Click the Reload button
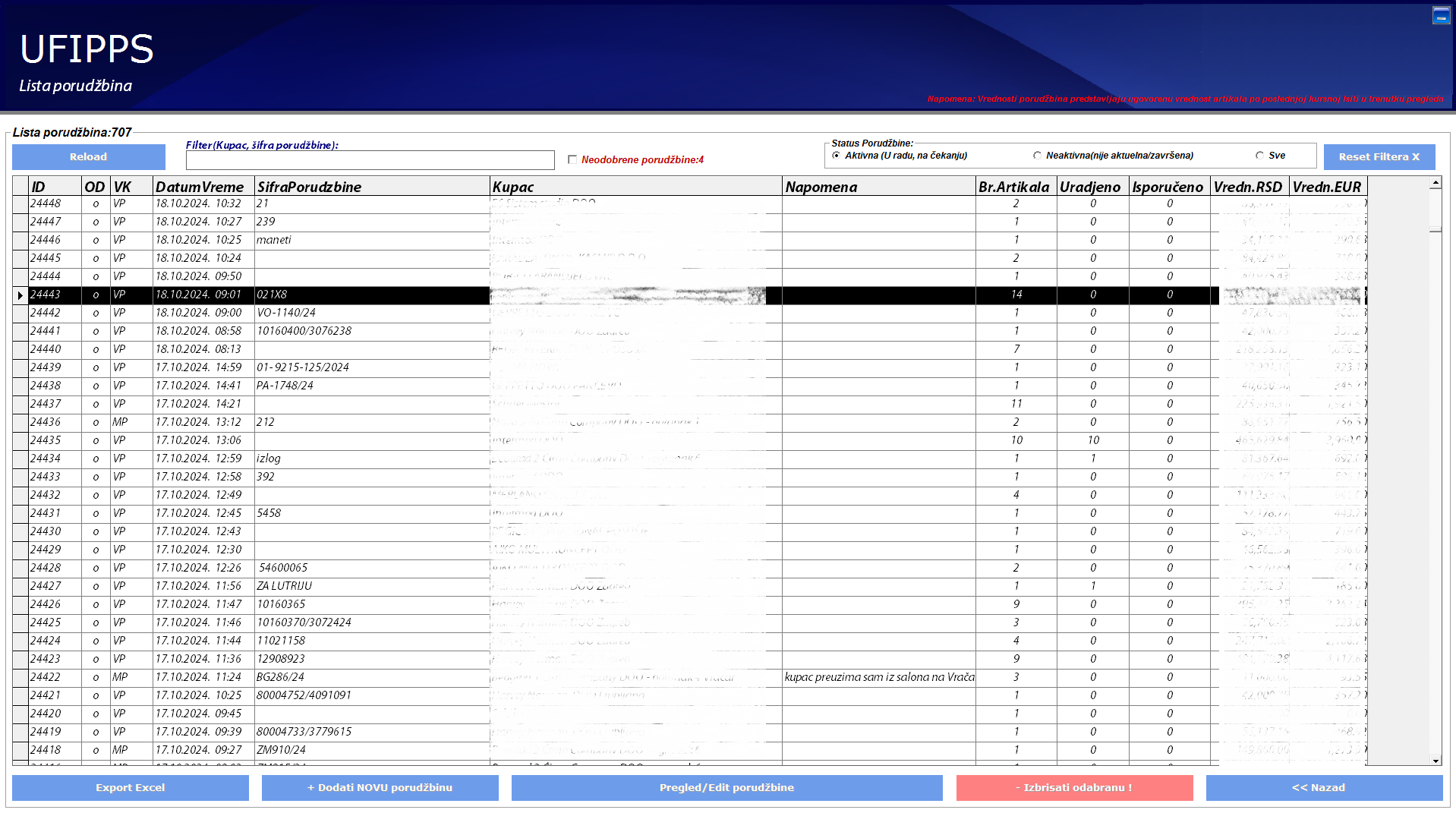The width and height of the screenshot is (1456, 813). click(x=89, y=157)
